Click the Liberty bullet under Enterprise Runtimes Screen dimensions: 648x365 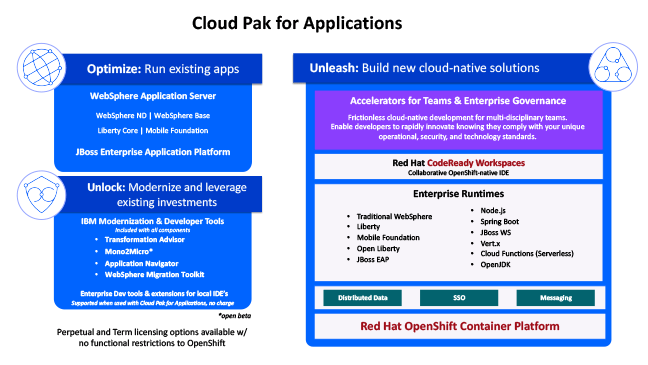pyautogui.click(x=368, y=227)
